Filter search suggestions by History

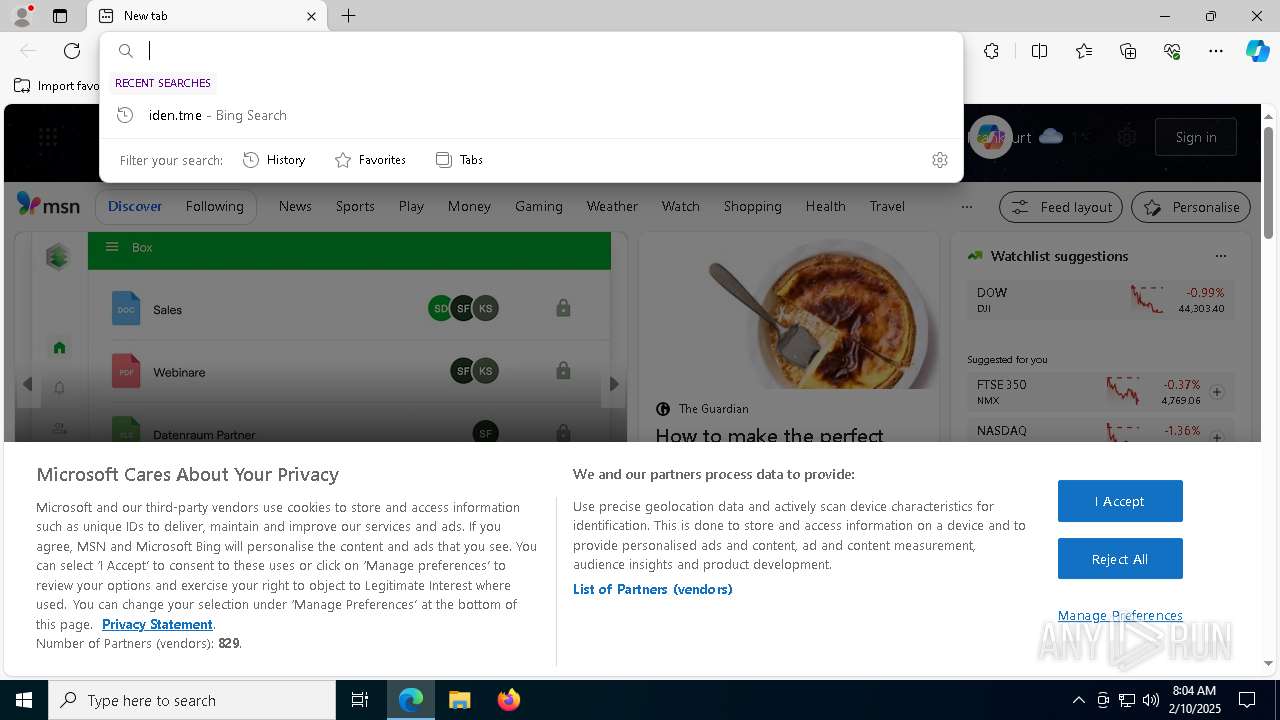(274, 160)
